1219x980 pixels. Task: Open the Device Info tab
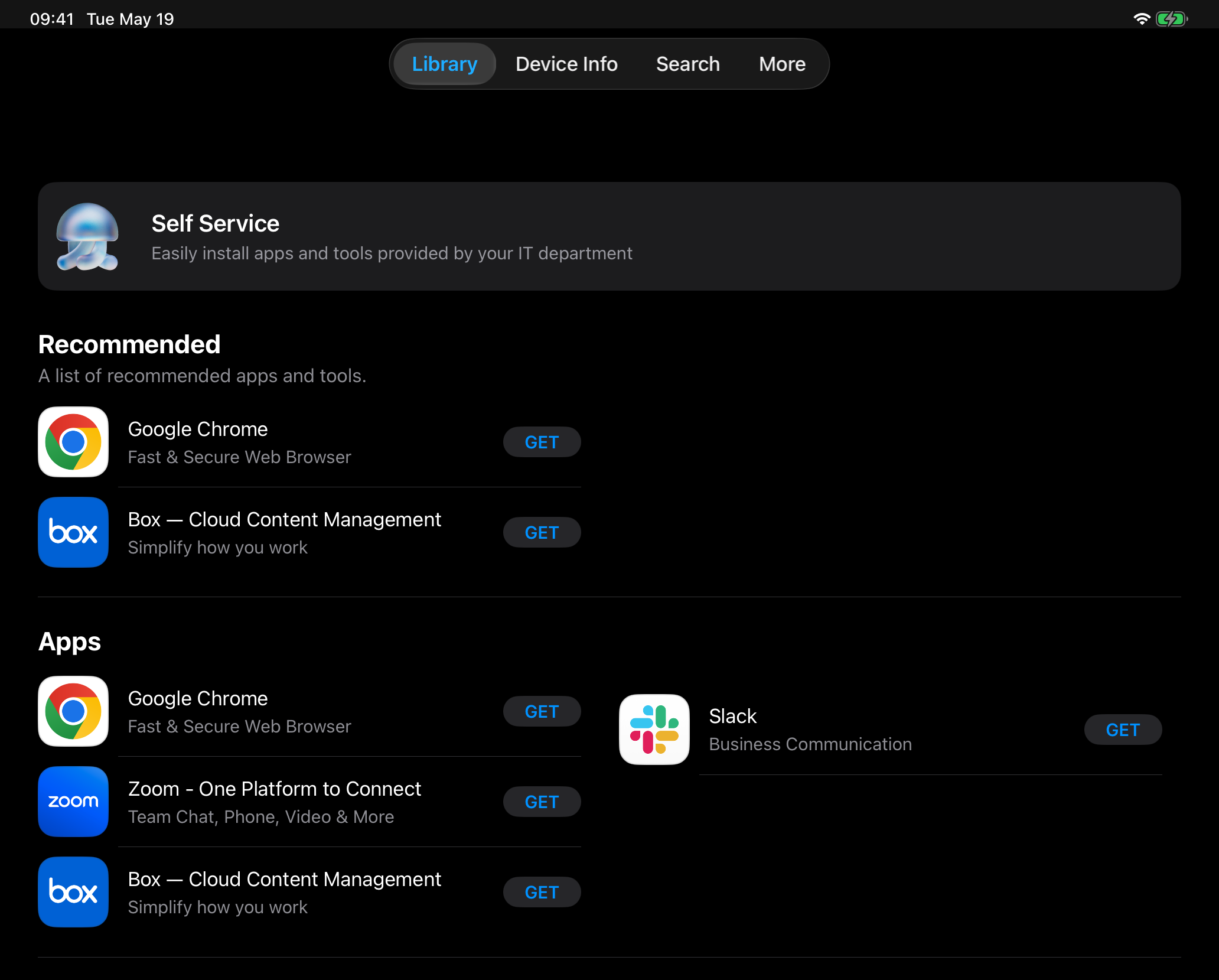coord(566,64)
